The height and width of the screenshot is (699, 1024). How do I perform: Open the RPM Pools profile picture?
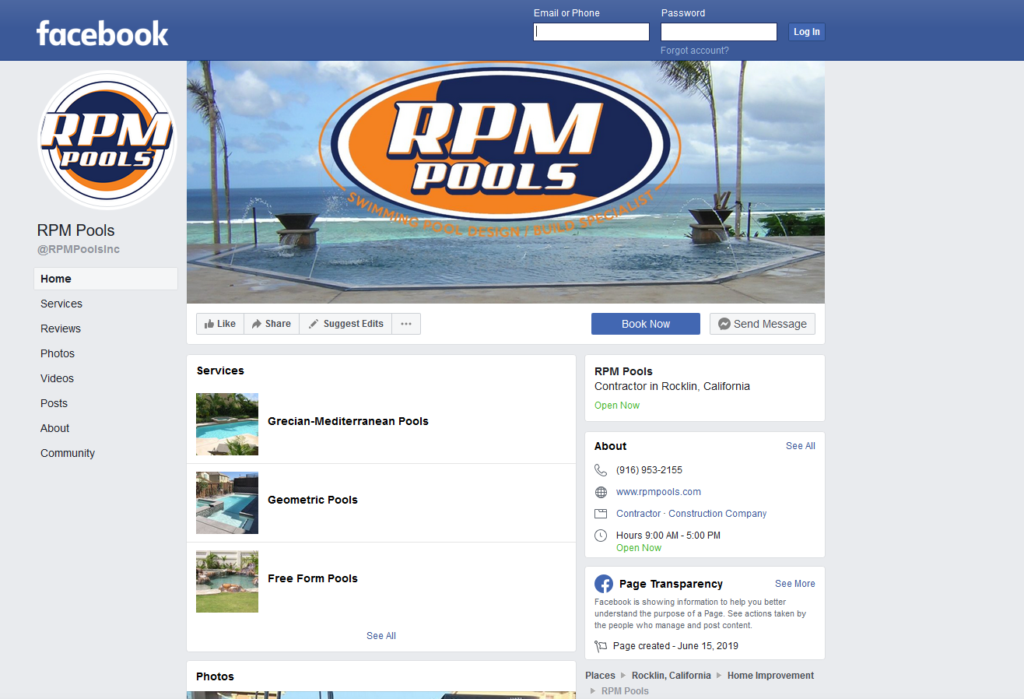107,140
